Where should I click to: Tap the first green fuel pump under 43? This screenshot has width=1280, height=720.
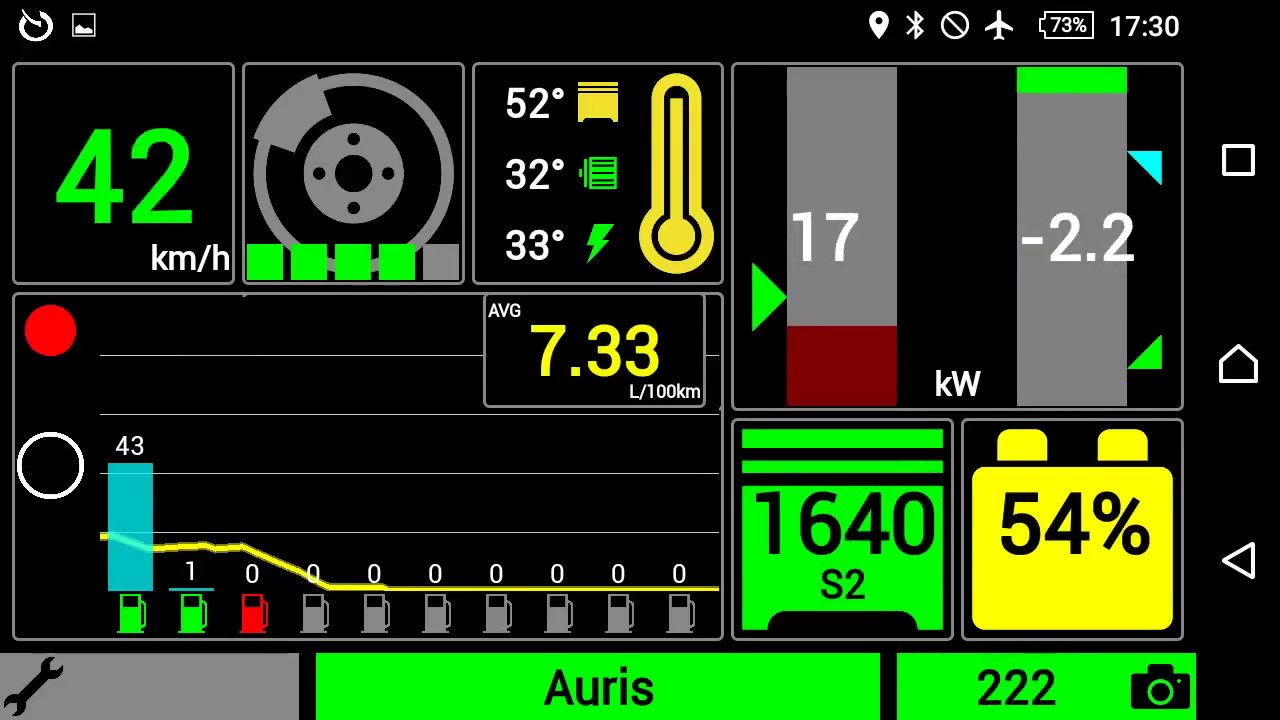[x=131, y=613]
